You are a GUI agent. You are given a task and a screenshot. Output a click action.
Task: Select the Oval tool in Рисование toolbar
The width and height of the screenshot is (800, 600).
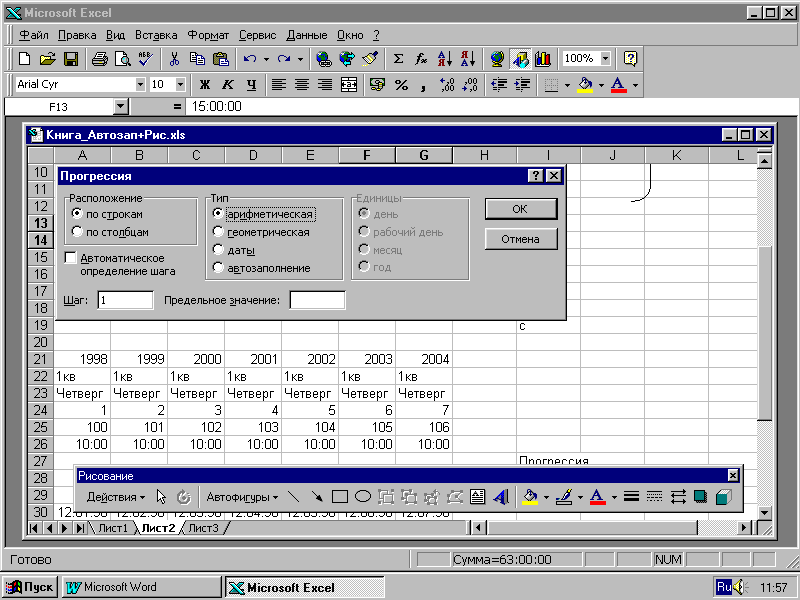point(363,496)
